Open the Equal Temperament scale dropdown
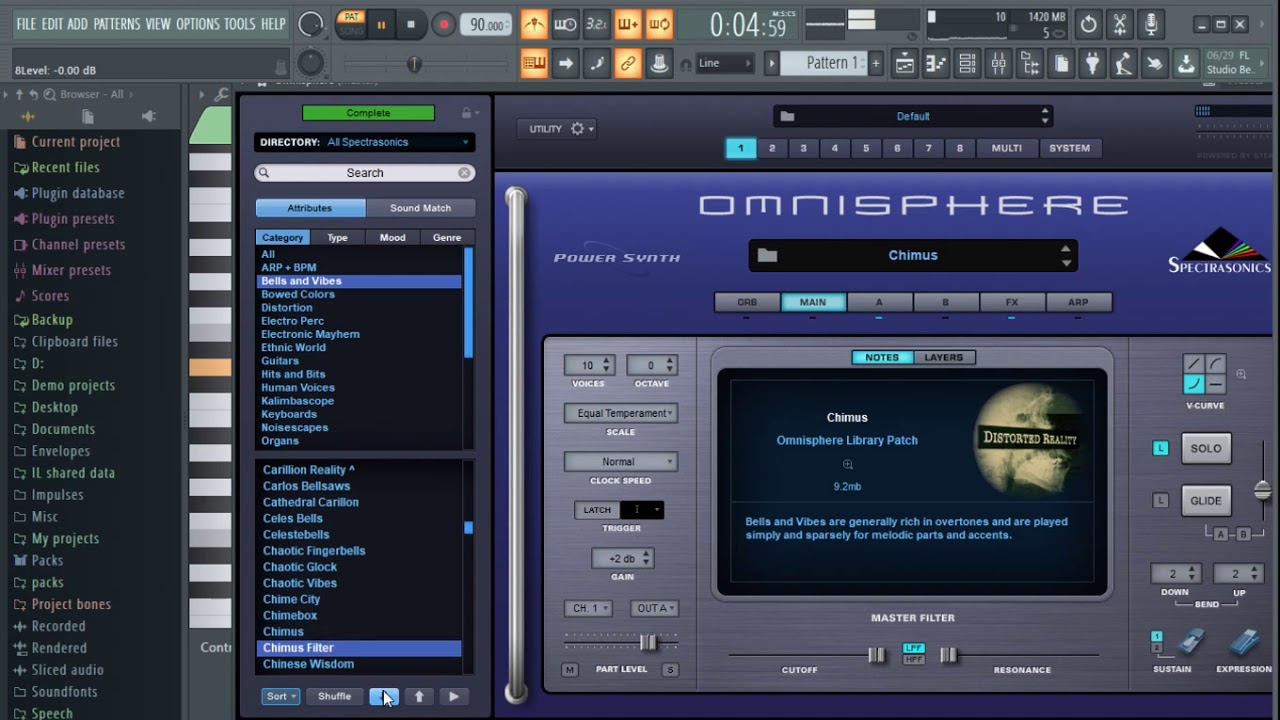 pos(620,413)
